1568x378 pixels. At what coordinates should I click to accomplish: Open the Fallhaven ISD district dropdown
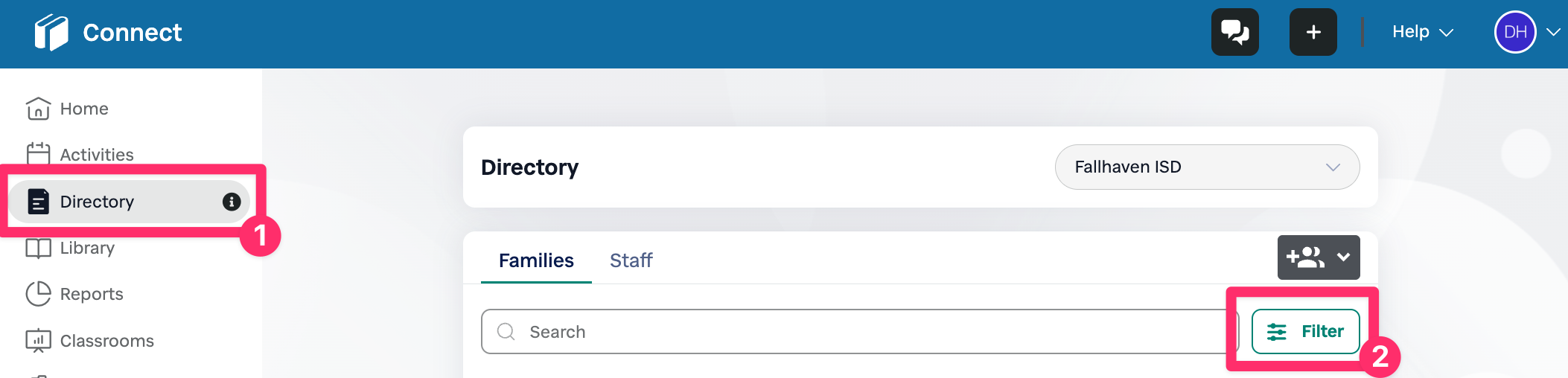tap(1206, 167)
